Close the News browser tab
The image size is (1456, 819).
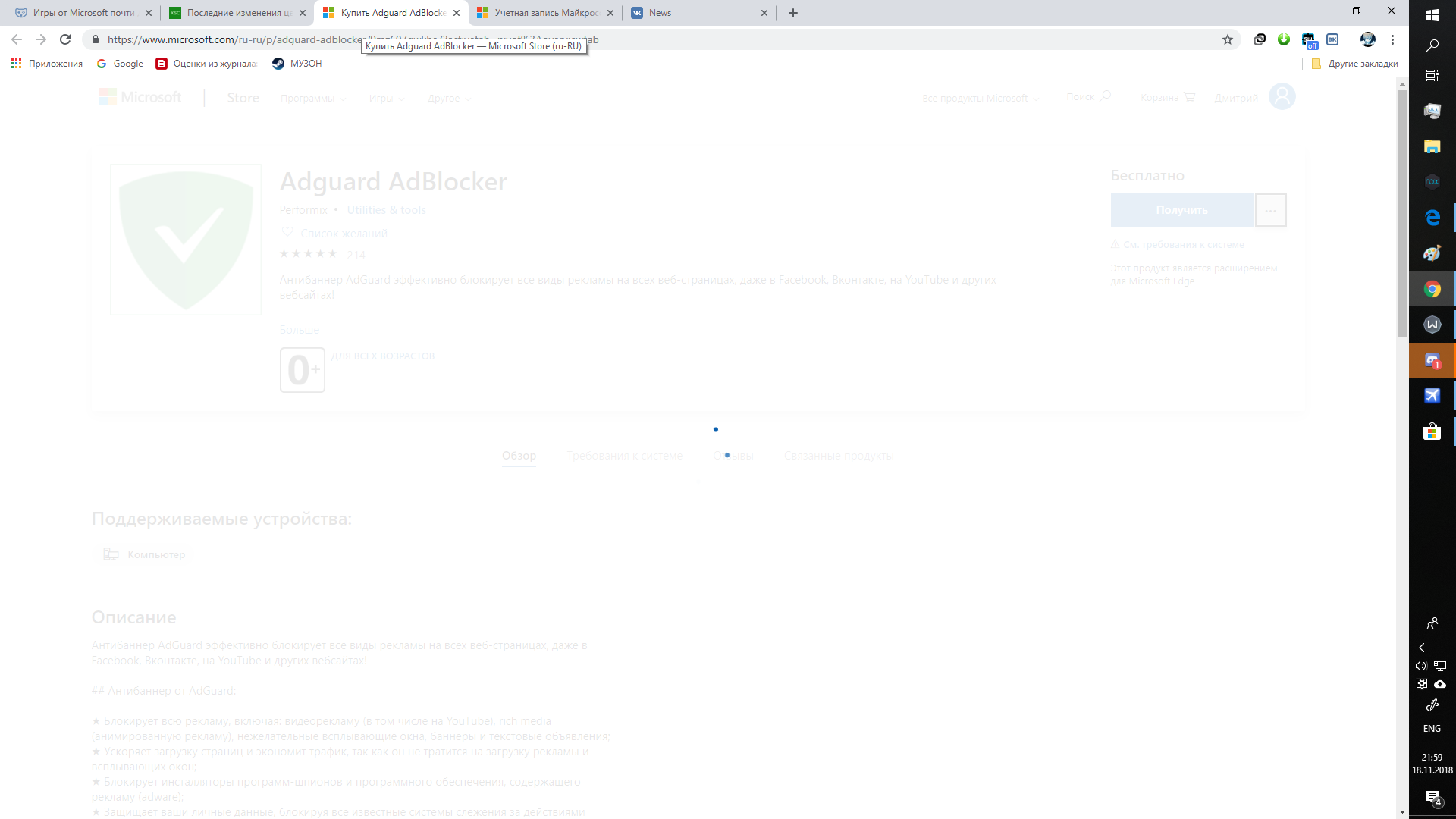pyautogui.click(x=764, y=13)
